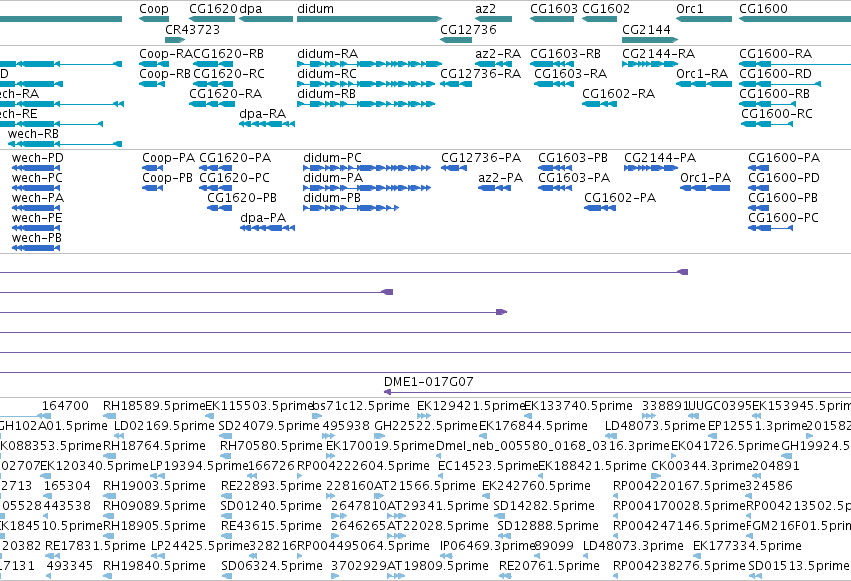
Task: Select the az2-PA protein label
Action: [500, 178]
